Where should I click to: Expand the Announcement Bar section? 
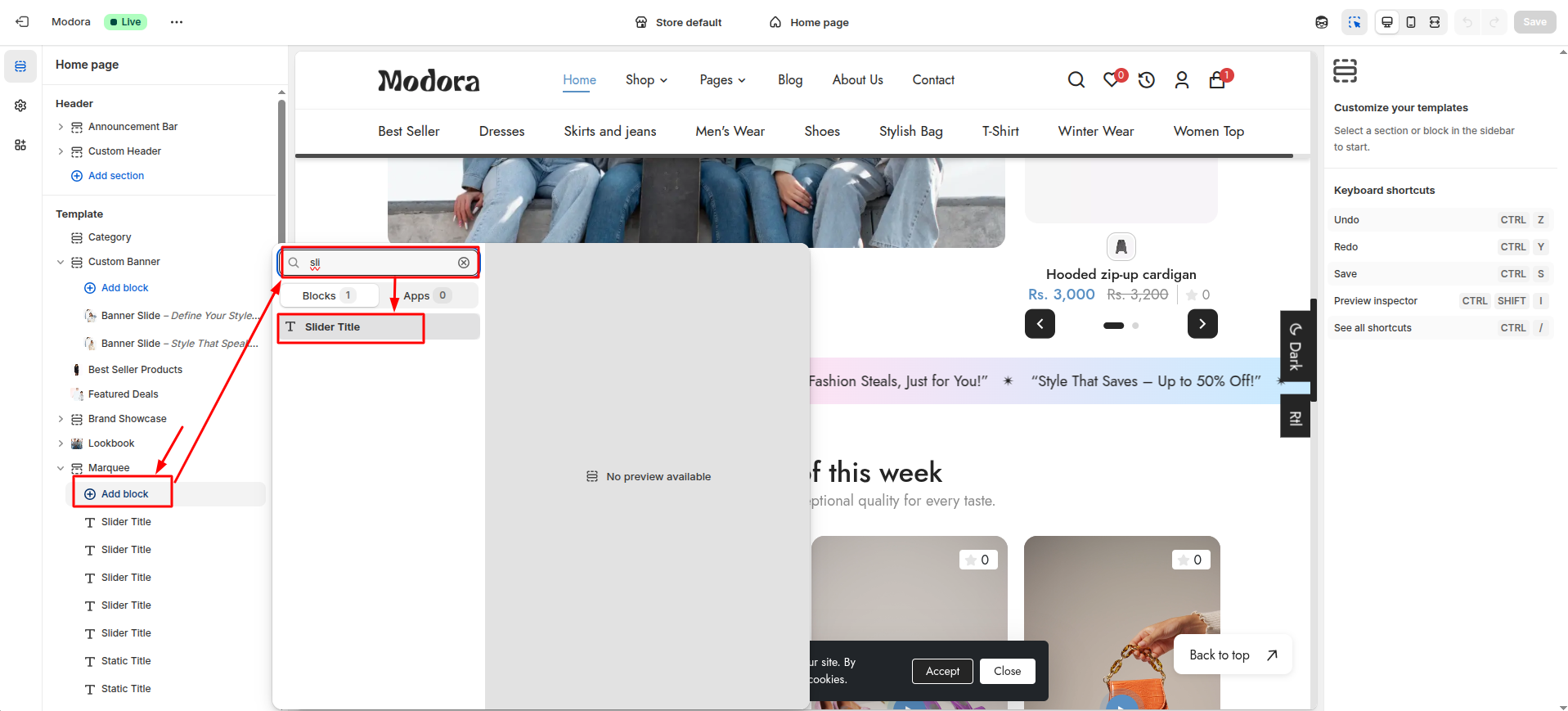(61, 127)
